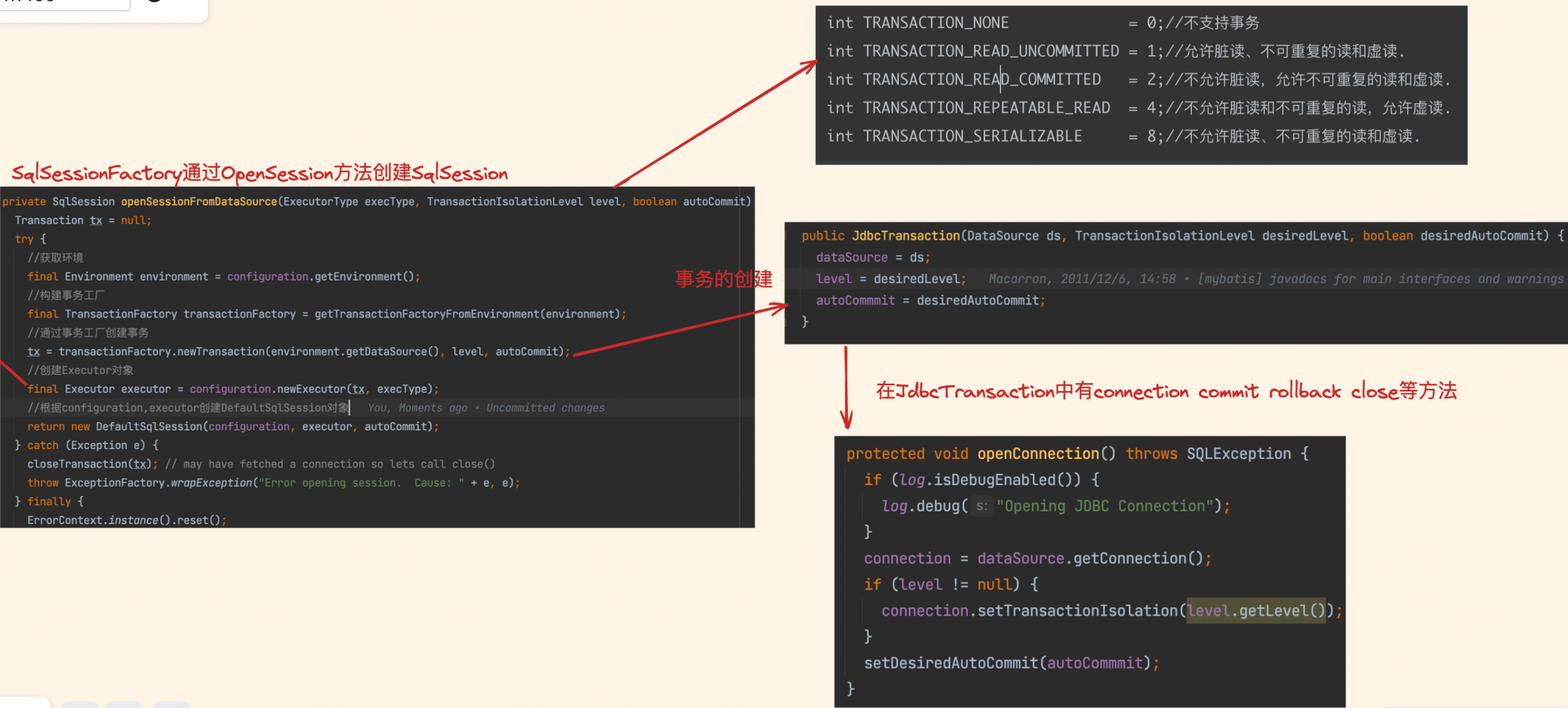1568x708 pixels.
Task: Click "configuration.getEnvironment();" in the code
Action: pos(324,276)
